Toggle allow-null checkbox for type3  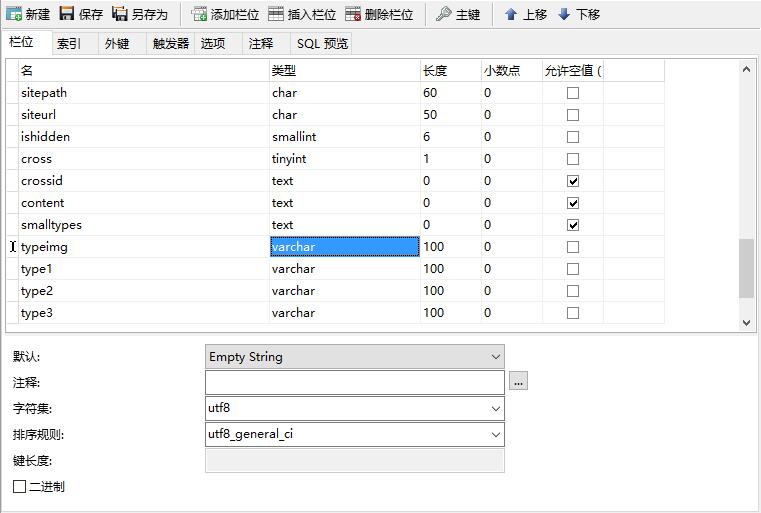573,313
